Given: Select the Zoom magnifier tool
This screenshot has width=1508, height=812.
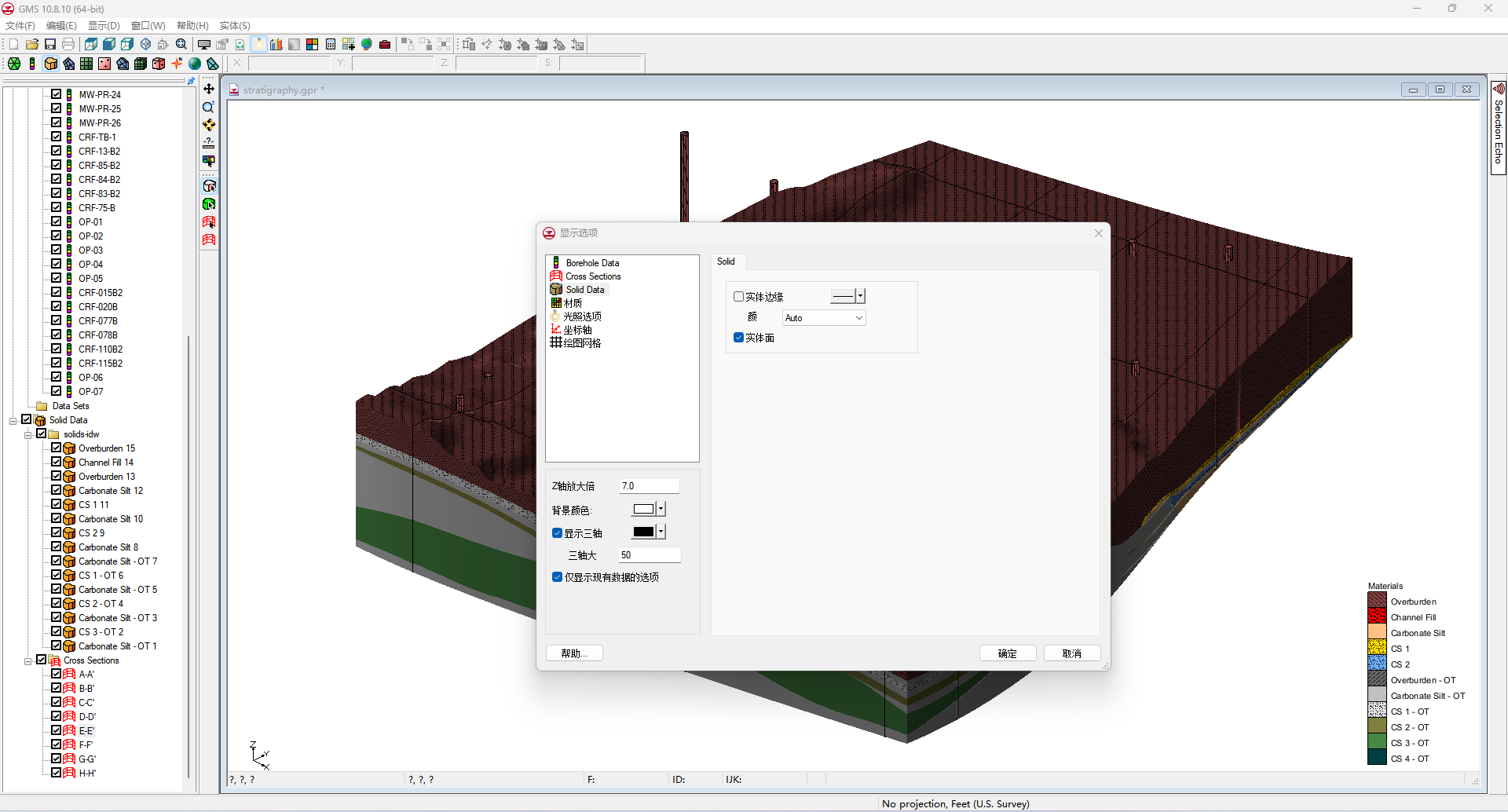Looking at the screenshot, I should pos(209,107).
